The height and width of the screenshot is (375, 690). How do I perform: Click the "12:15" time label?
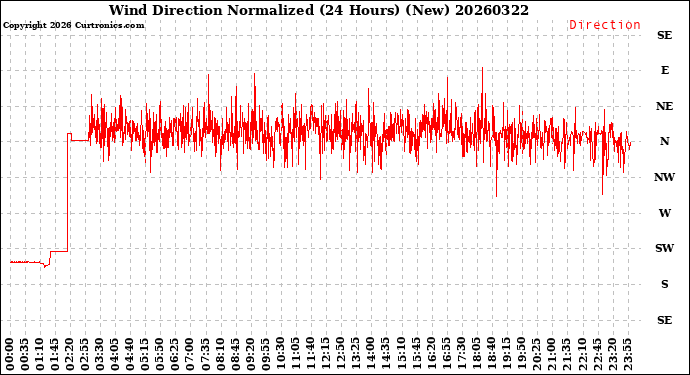coord(326,354)
